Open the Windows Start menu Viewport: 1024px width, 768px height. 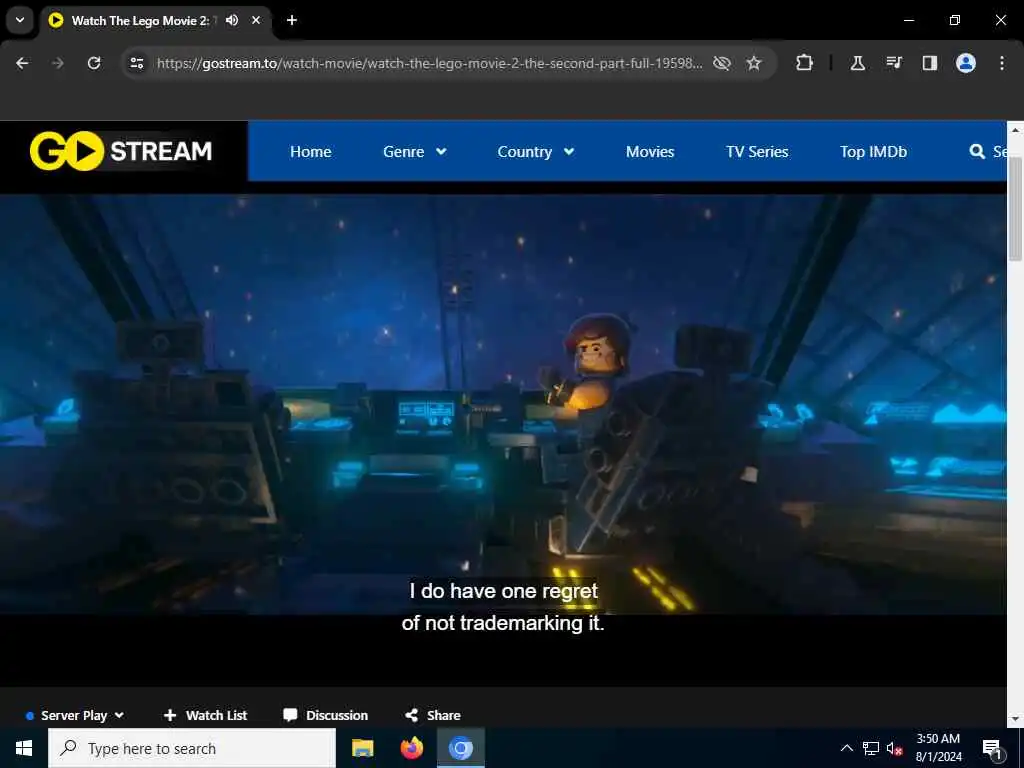click(24, 748)
